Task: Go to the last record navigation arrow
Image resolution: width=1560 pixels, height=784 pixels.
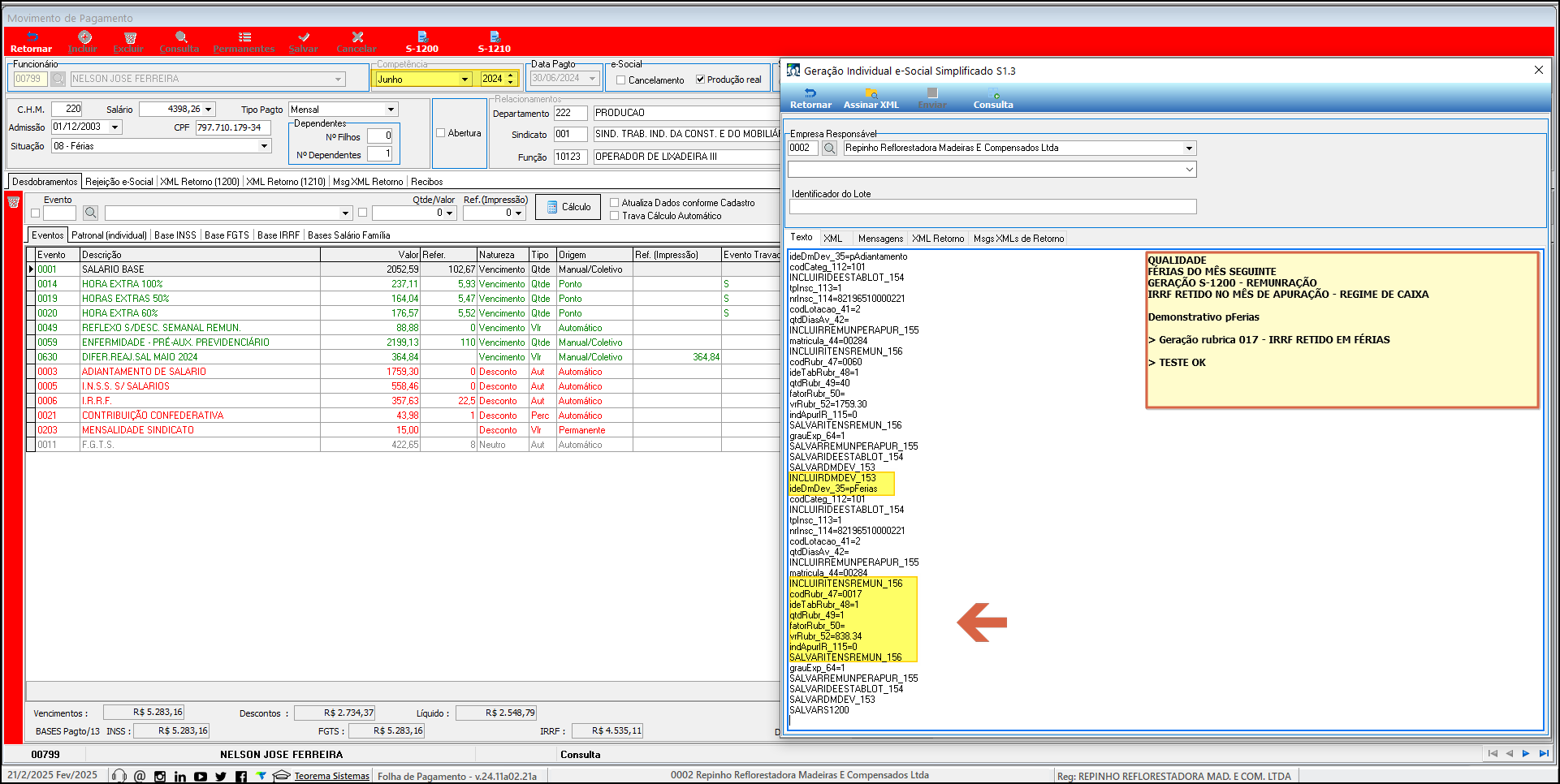Action: click(x=1543, y=753)
